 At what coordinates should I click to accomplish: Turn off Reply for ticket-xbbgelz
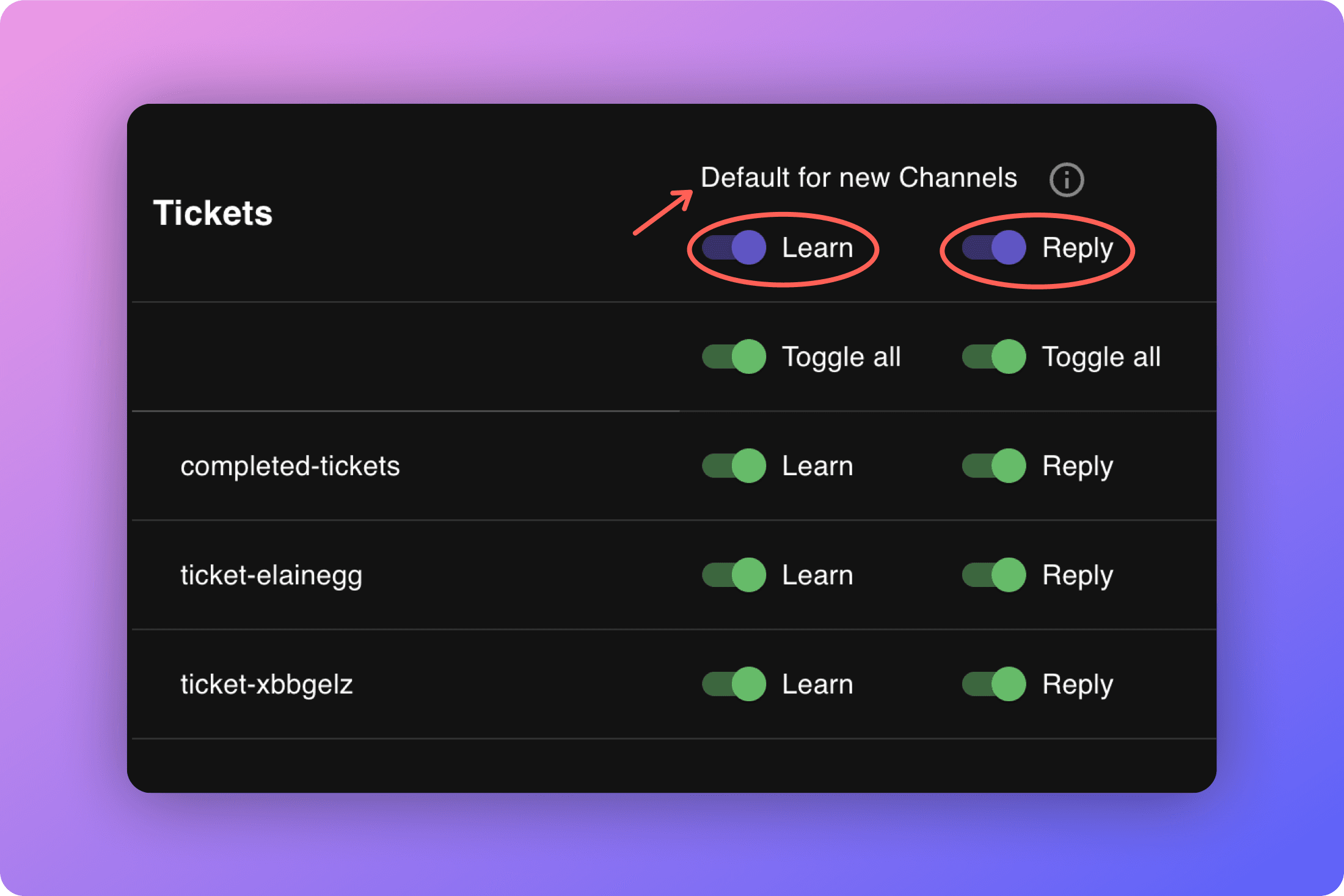(x=993, y=684)
